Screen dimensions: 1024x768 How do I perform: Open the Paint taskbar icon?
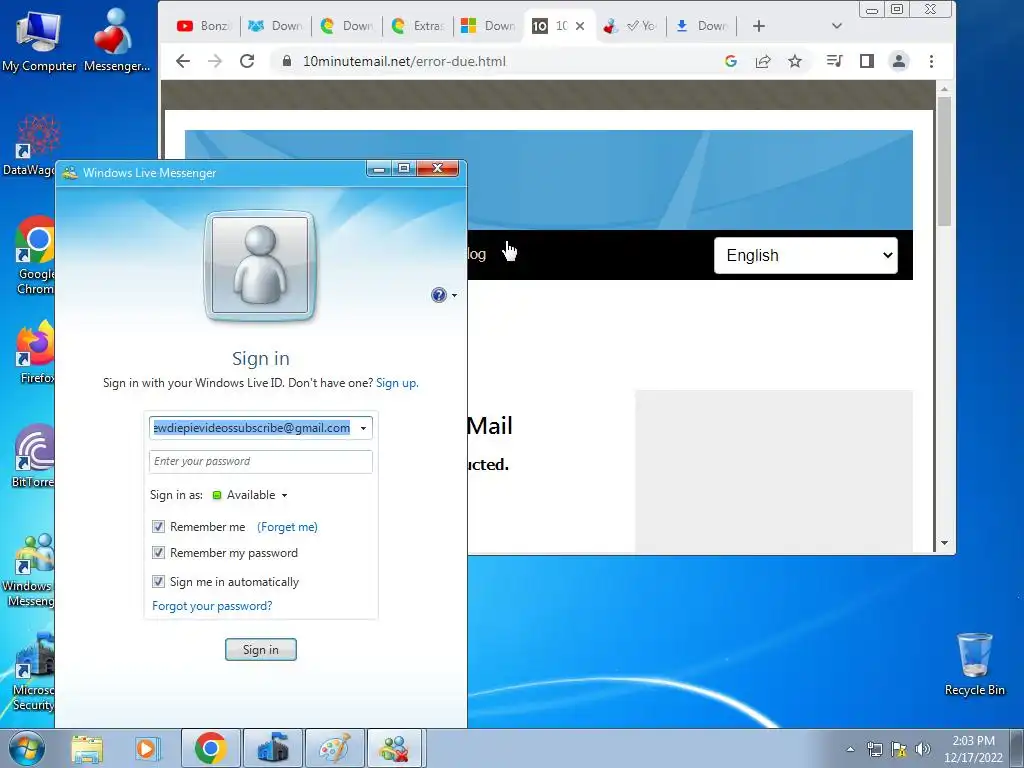[334, 748]
